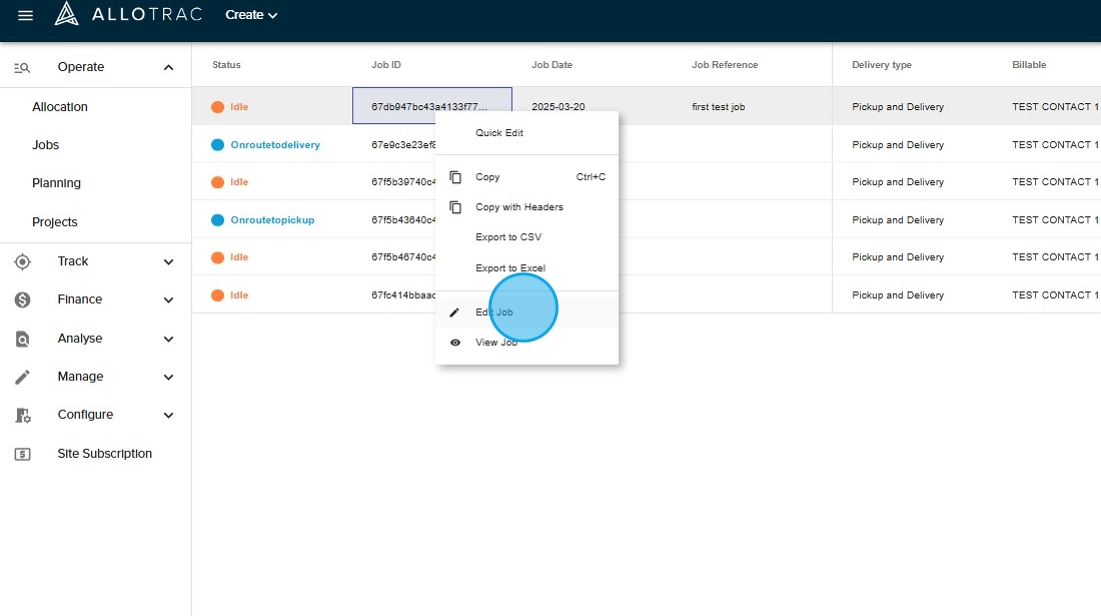Open the Create dropdown menu
The width and height of the screenshot is (1101, 616).
click(251, 15)
